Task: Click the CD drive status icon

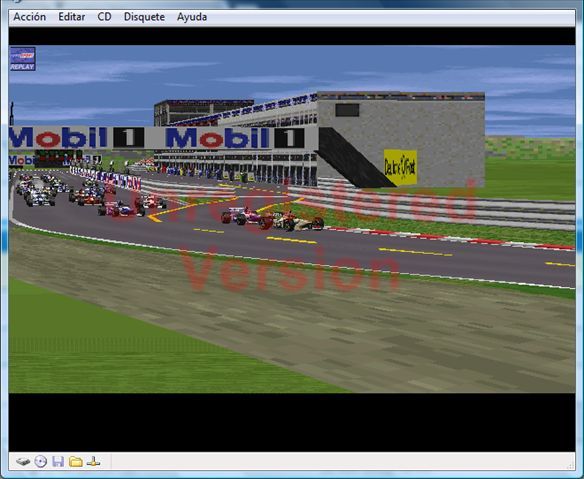Action: (x=41, y=461)
